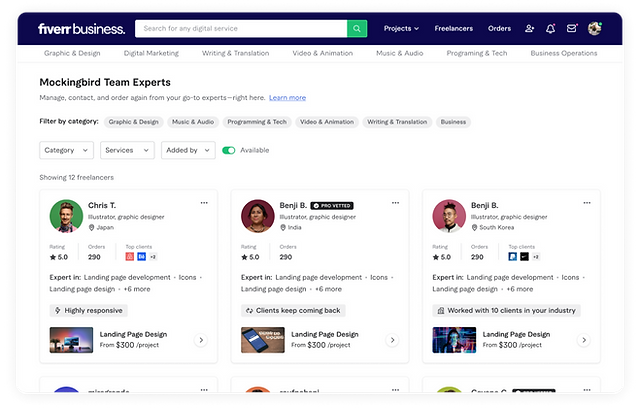Open the three-dot menu on South Korea Benji B. card

tap(587, 203)
